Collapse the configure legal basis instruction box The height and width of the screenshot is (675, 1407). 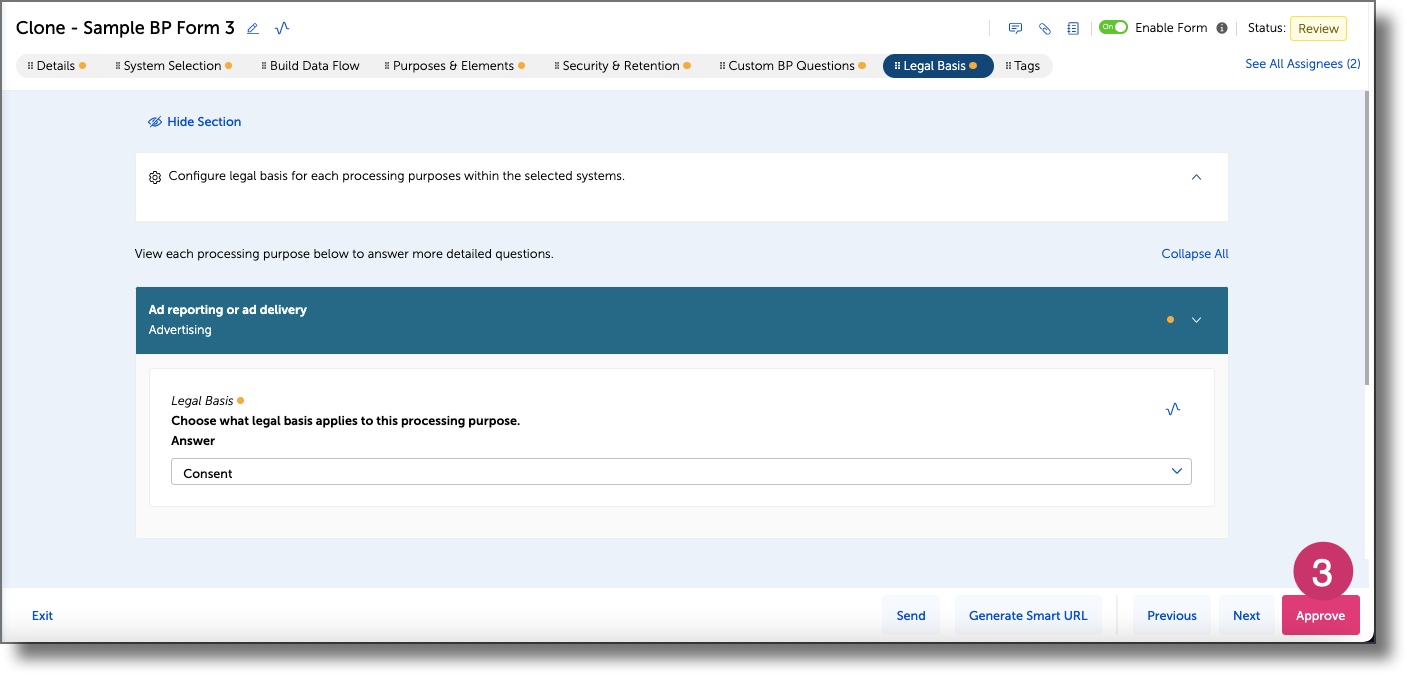1196,177
